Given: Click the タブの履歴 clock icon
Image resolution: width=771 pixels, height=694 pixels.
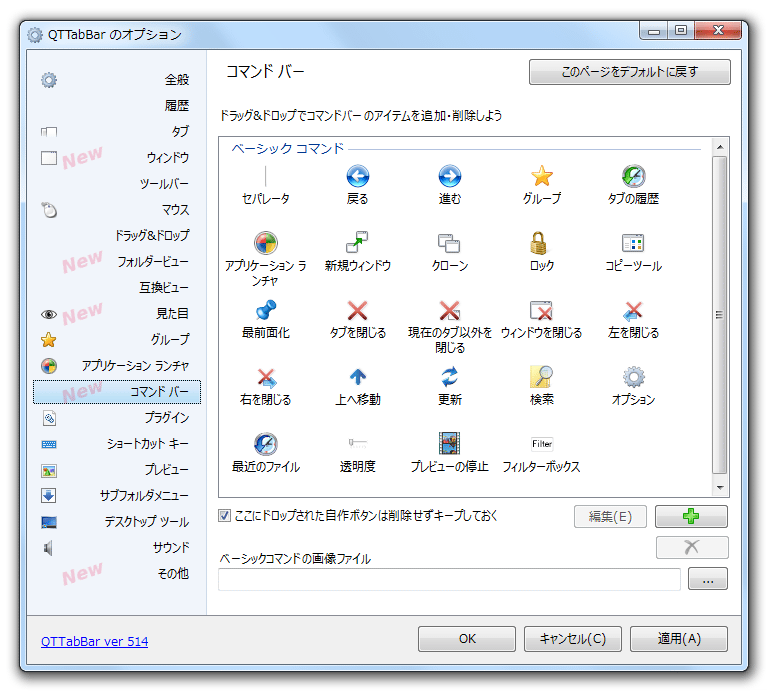Looking at the screenshot, I should [x=633, y=177].
